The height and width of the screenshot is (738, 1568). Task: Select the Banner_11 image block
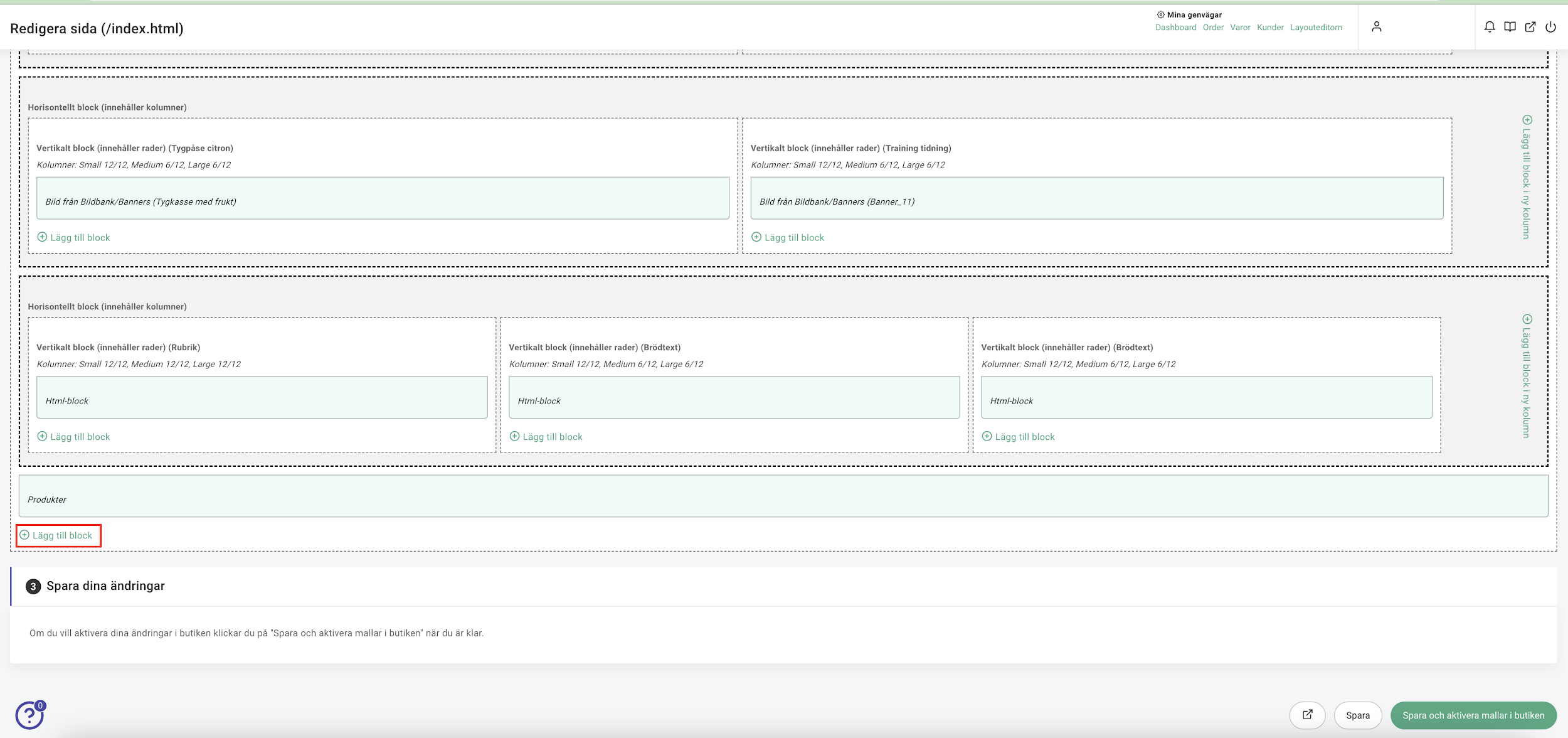pos(1097,198)
